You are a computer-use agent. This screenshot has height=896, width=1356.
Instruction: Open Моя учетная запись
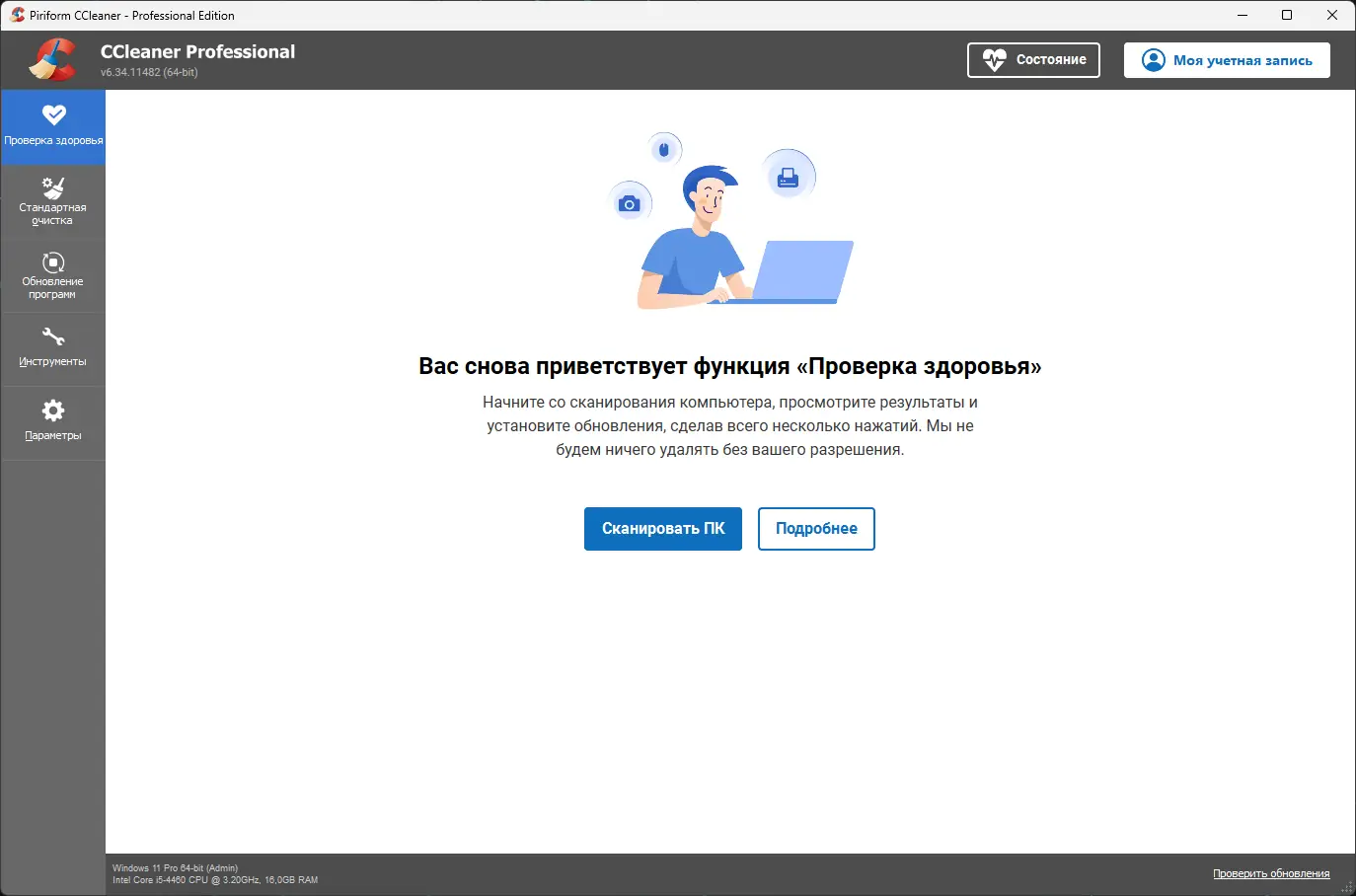point(1227,60)
